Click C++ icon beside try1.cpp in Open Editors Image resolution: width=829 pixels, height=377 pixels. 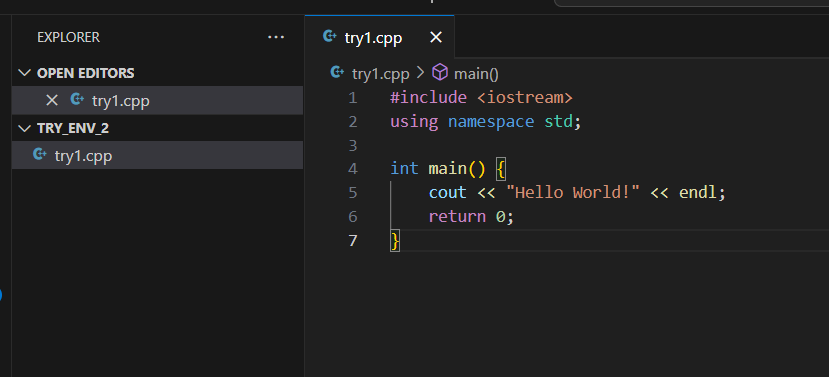click(x=77, y=99)
